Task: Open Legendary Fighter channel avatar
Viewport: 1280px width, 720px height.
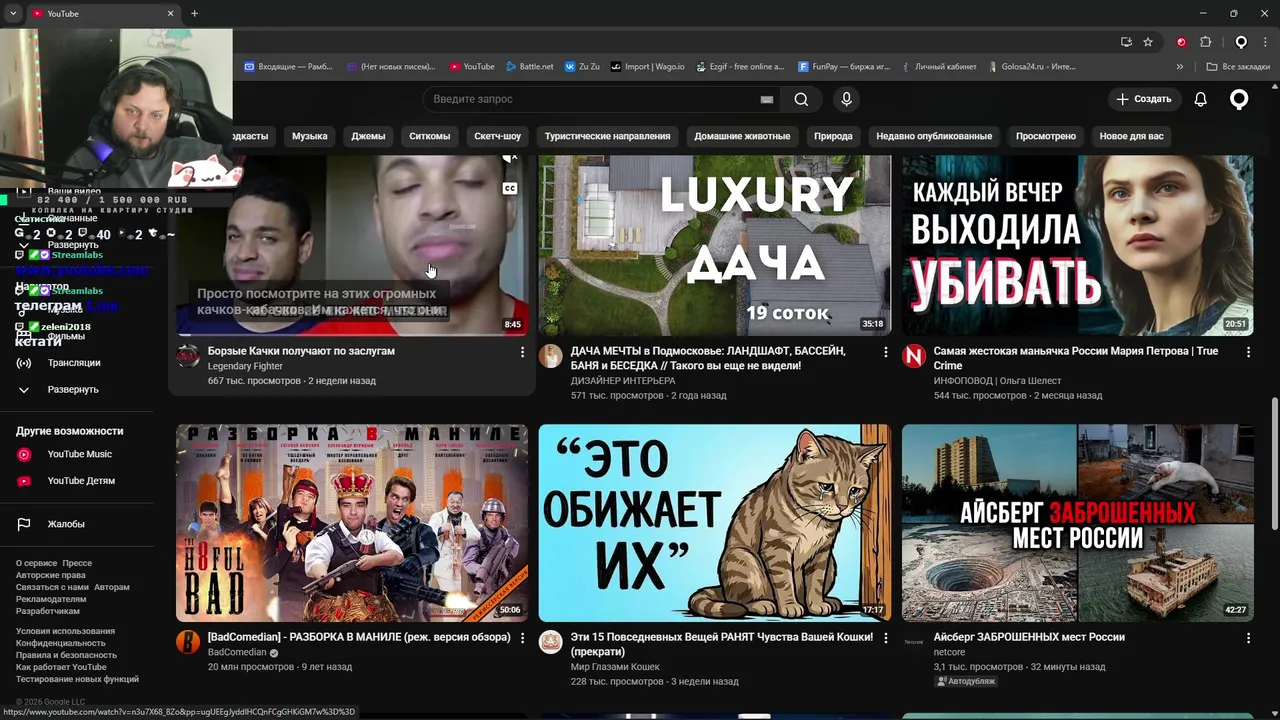Action: pos(188,356)
